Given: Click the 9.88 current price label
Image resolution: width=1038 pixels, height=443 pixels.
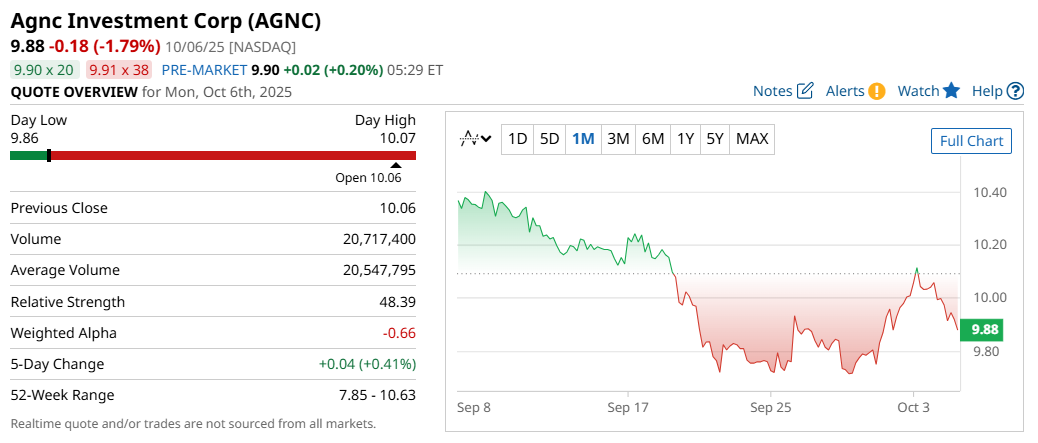Looking at the screenshot, I should pyautogui.click(x=984, y=330).
